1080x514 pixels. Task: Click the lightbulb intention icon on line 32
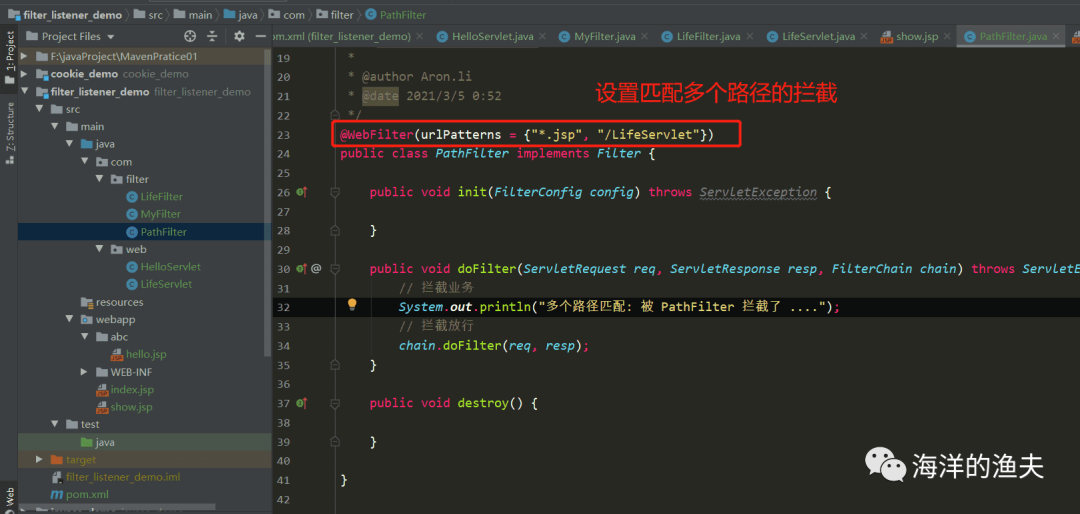click(352, 305)
